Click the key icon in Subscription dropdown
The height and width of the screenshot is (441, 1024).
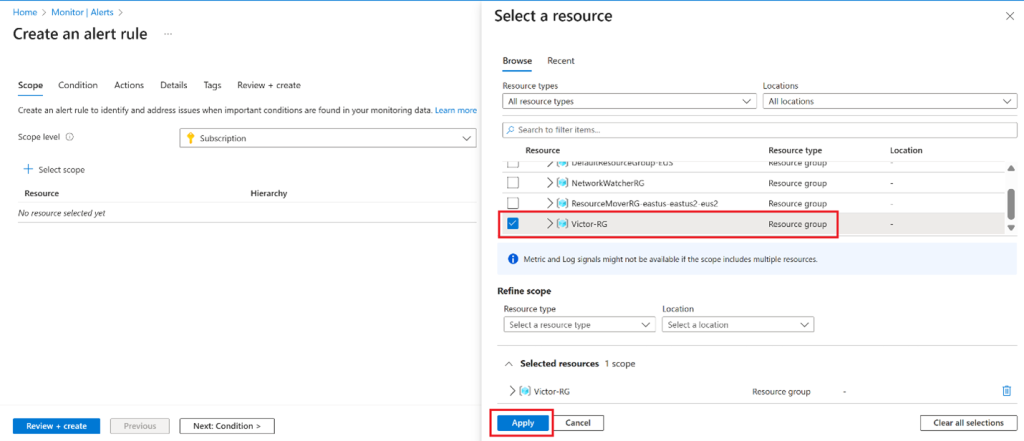click(x=190, y=138)
